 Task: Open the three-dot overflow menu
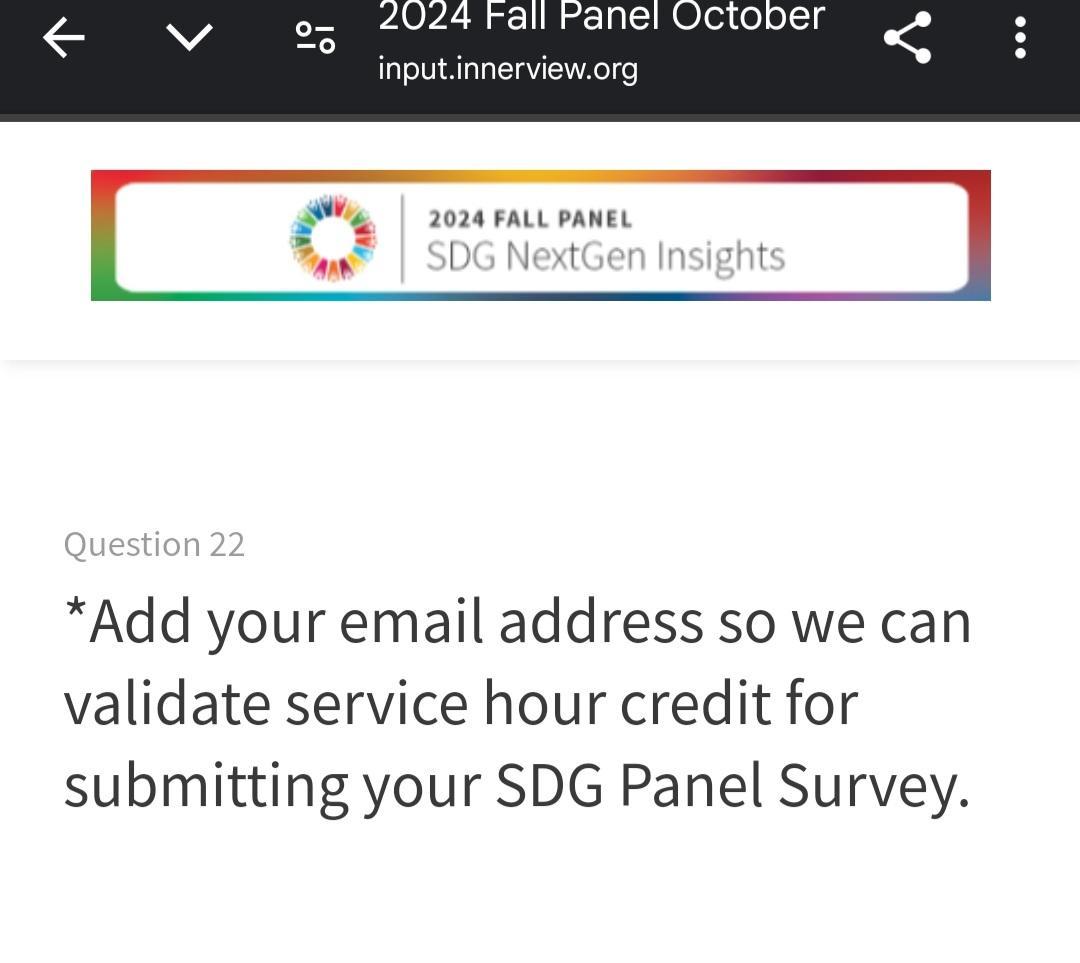(1020, 38)
